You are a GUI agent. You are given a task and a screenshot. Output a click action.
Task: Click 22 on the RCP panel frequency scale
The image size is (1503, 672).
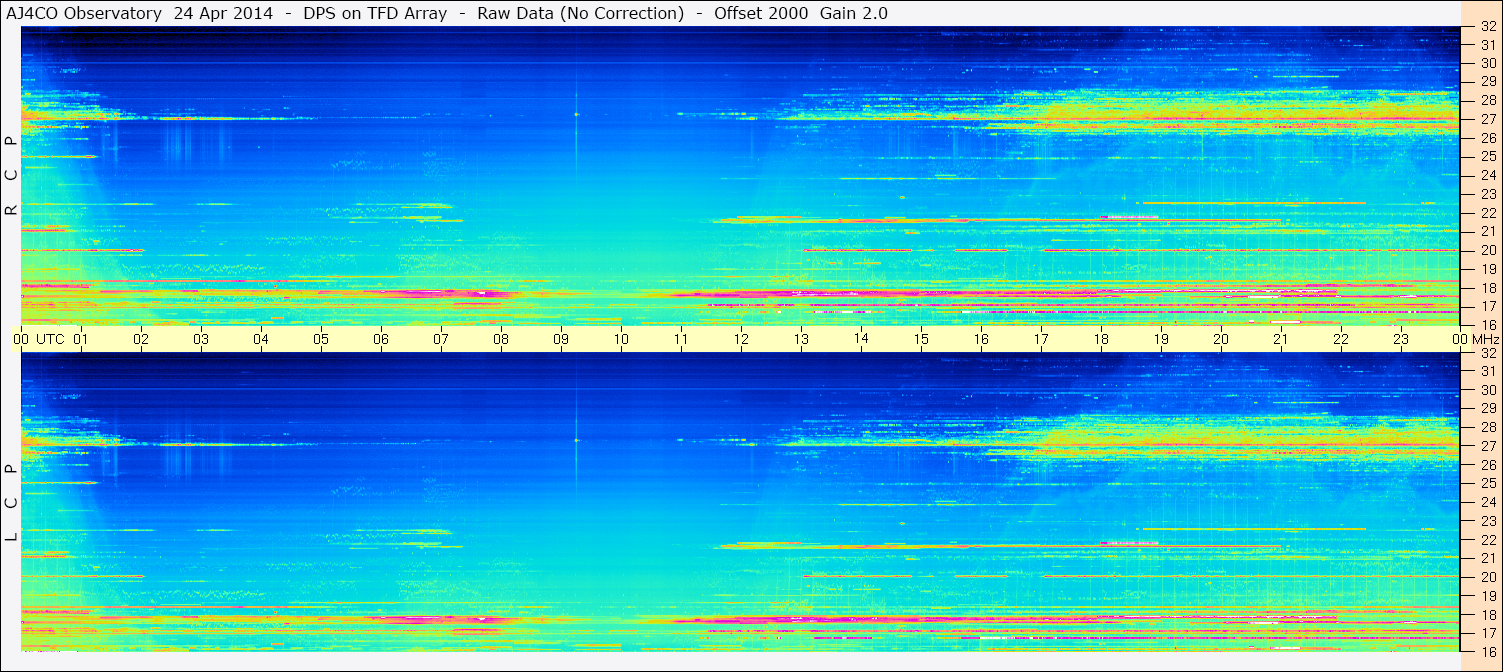[1487, 213]
